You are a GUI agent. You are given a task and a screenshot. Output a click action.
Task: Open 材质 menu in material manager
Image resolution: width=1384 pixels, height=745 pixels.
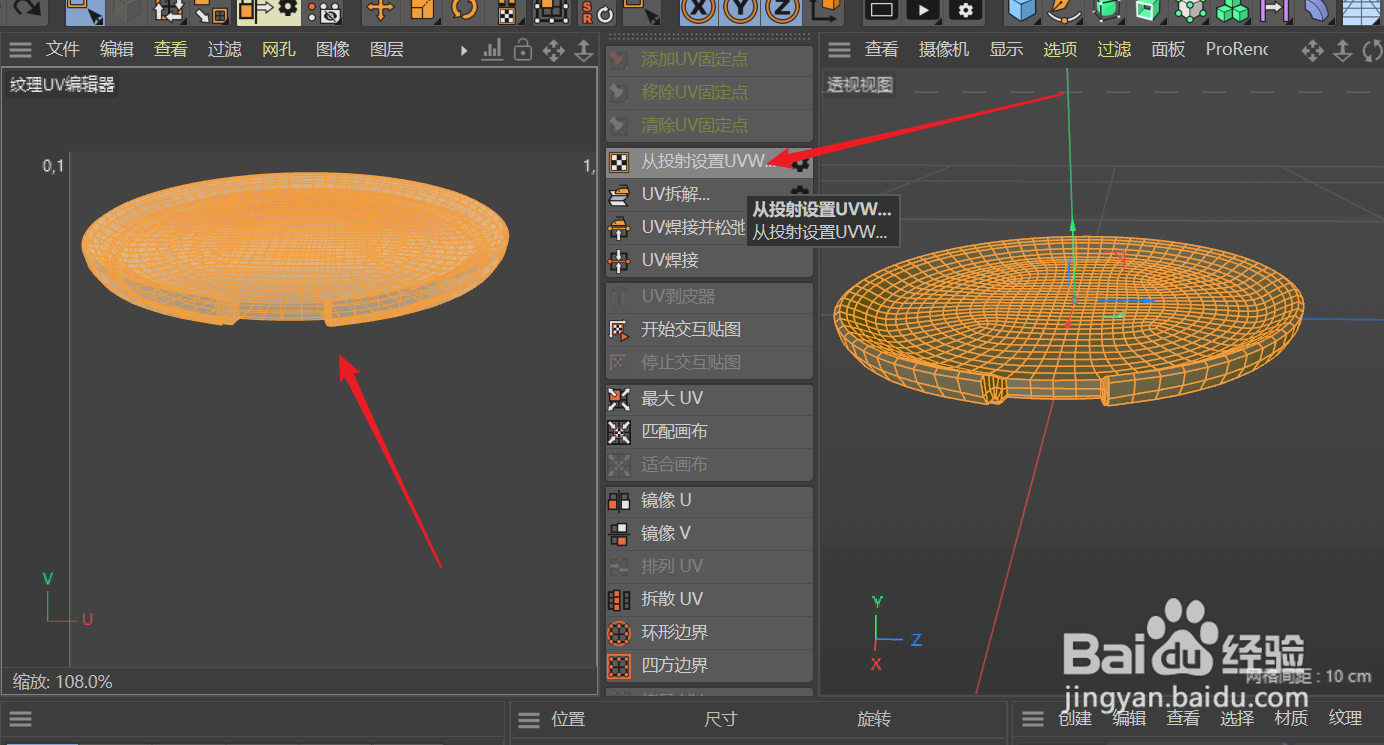1292,719
